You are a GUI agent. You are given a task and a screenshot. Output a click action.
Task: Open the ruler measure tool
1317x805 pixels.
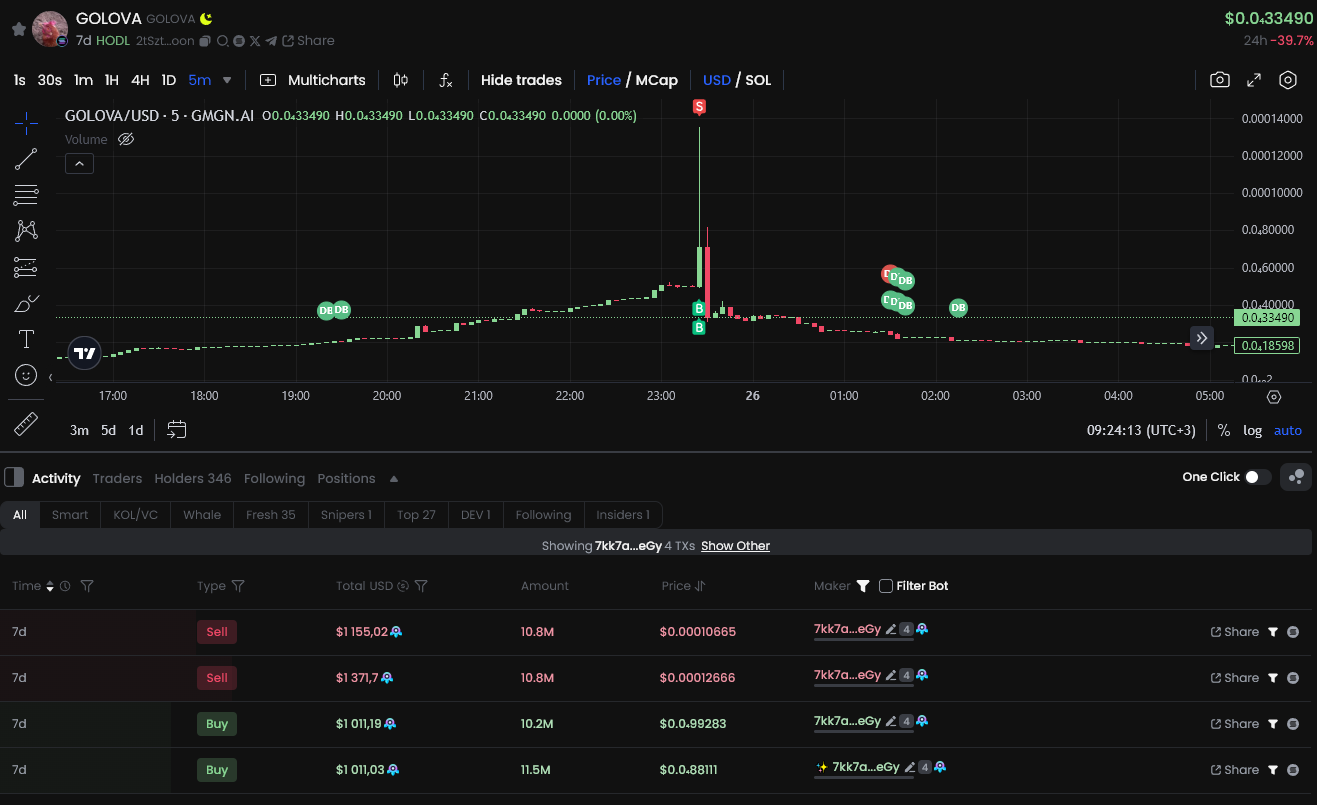click(26, 423)
